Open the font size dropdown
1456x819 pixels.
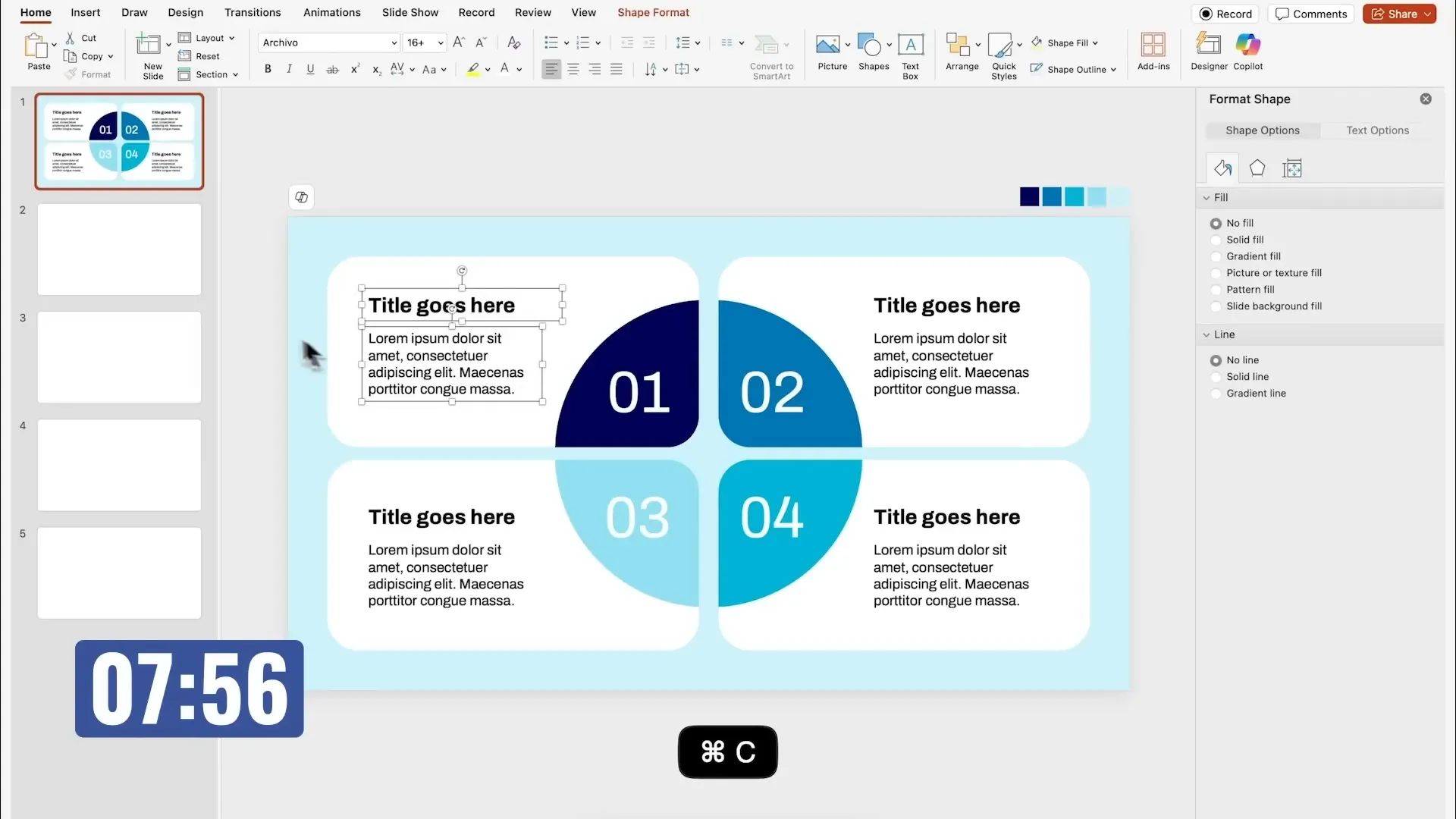(441, 42)
